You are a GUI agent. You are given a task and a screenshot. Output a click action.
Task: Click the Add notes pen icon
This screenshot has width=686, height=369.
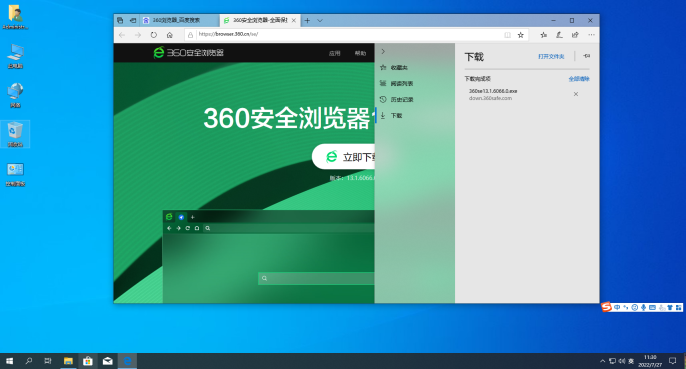(559, 35)
